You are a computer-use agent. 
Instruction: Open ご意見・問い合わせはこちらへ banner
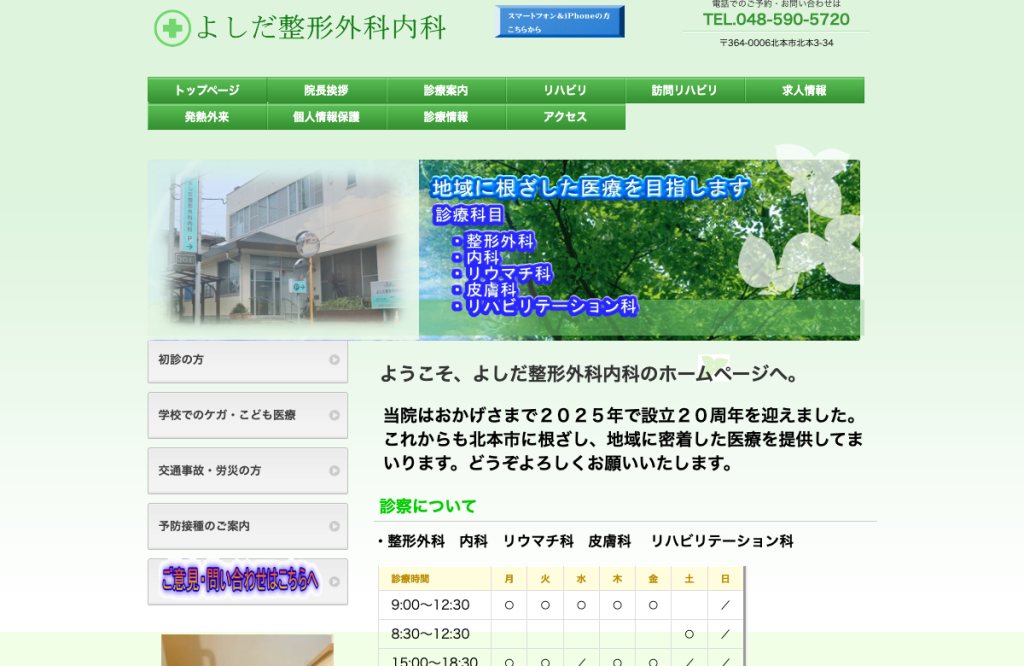pyautogui.click(x=248, y=582)
